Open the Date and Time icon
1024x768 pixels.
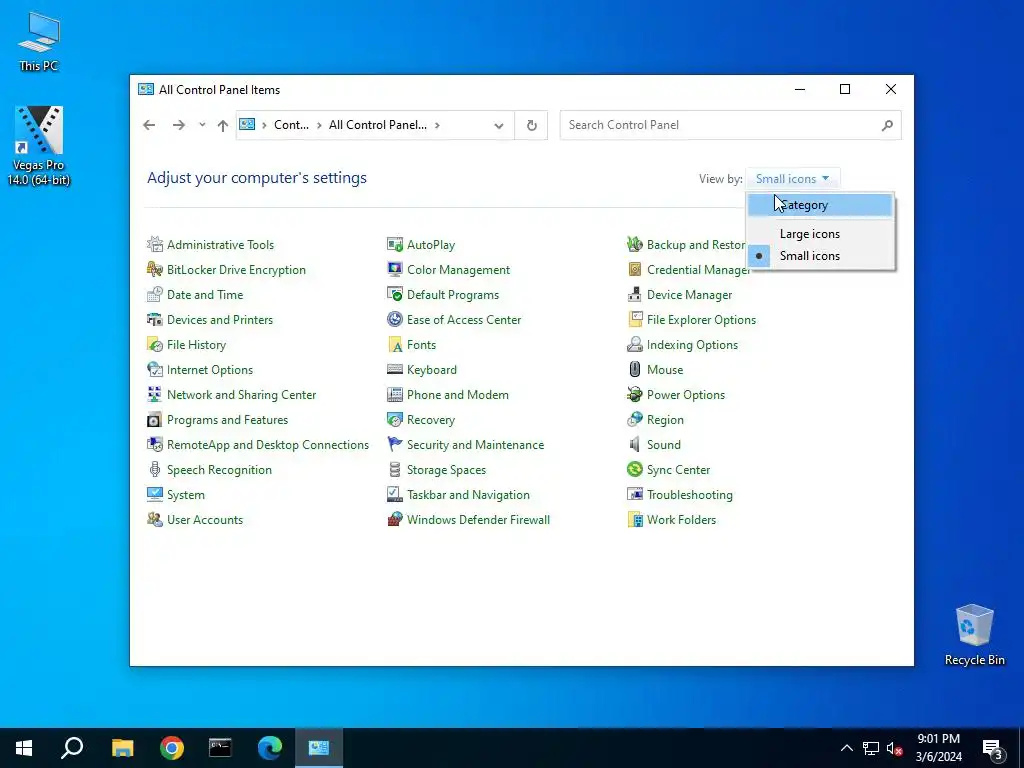pos(155,295)
